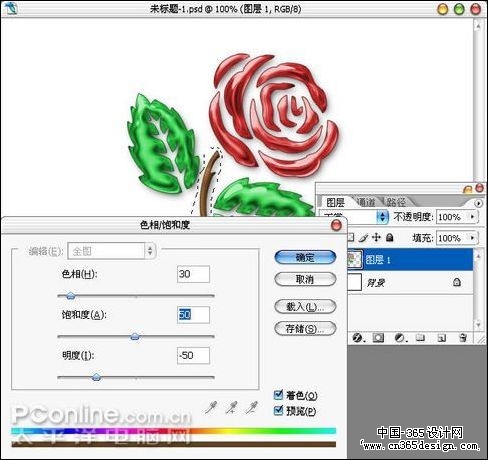Toggle lock position move icon
Image resolution: width=488 pixels, height=460 pixels.
click(376, 238)
